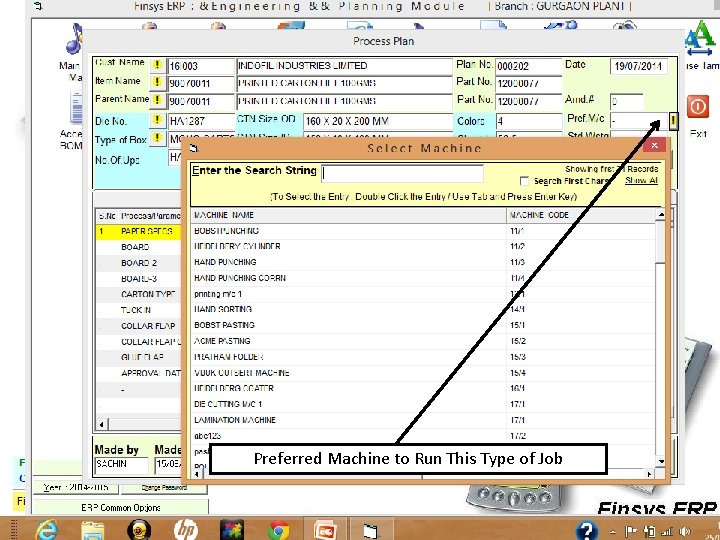Open File Explorer from the taskbar
This screenshot has width=720, height=540.
pos(93,530)
